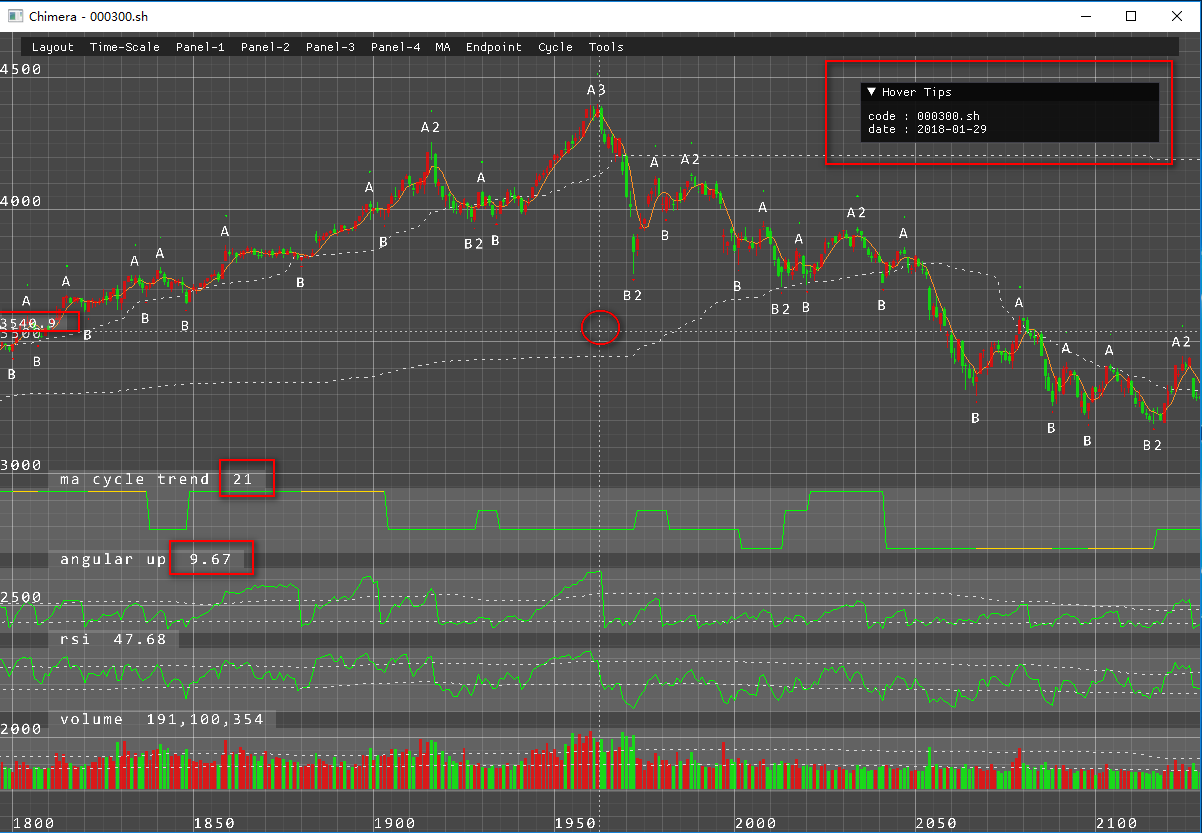1202x833 pixels.
Task: Click the 1900 time axis label
Action: pos(394,823)
